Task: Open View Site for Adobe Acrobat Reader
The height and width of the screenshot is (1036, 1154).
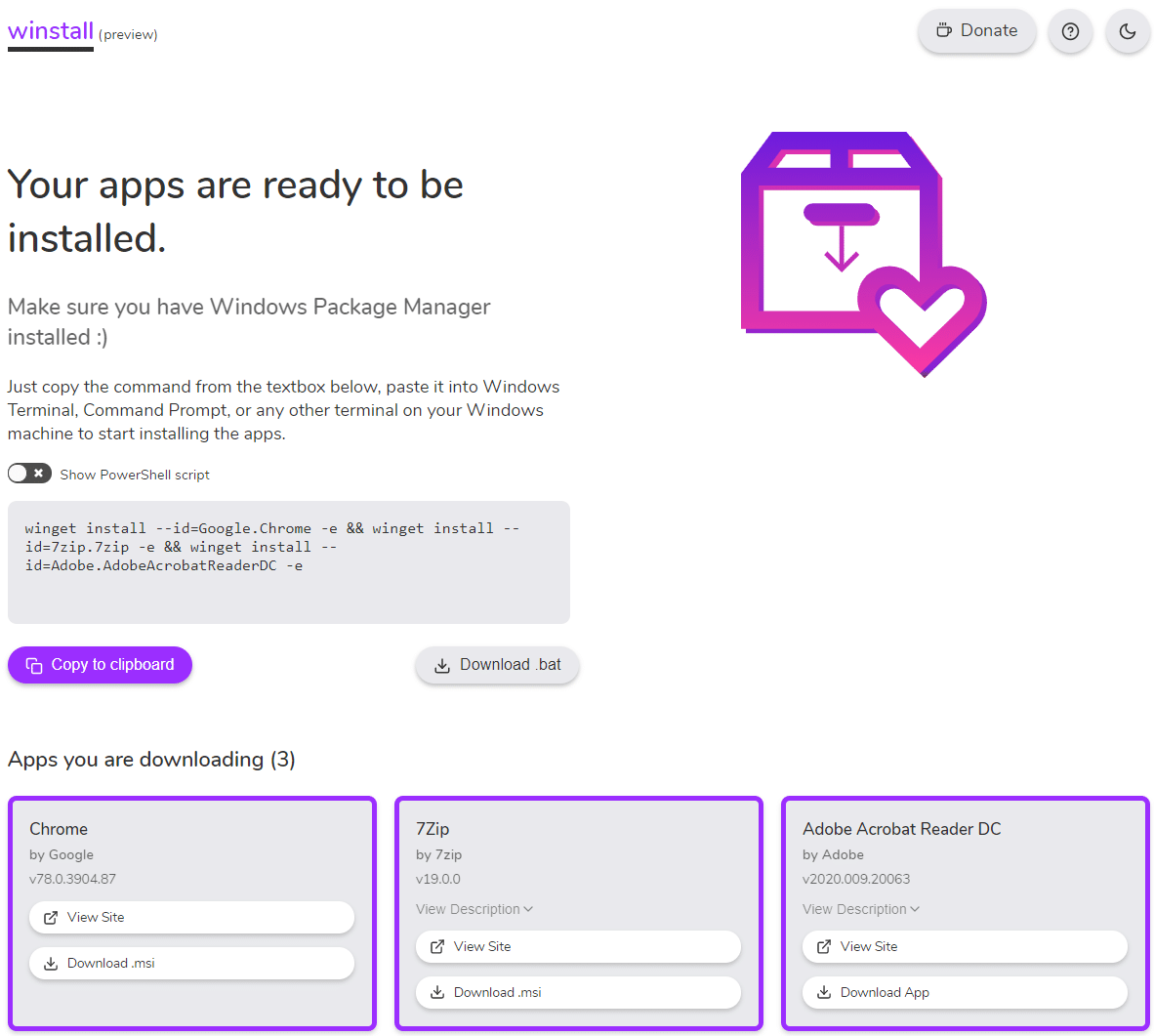Action: click(965, 947)
